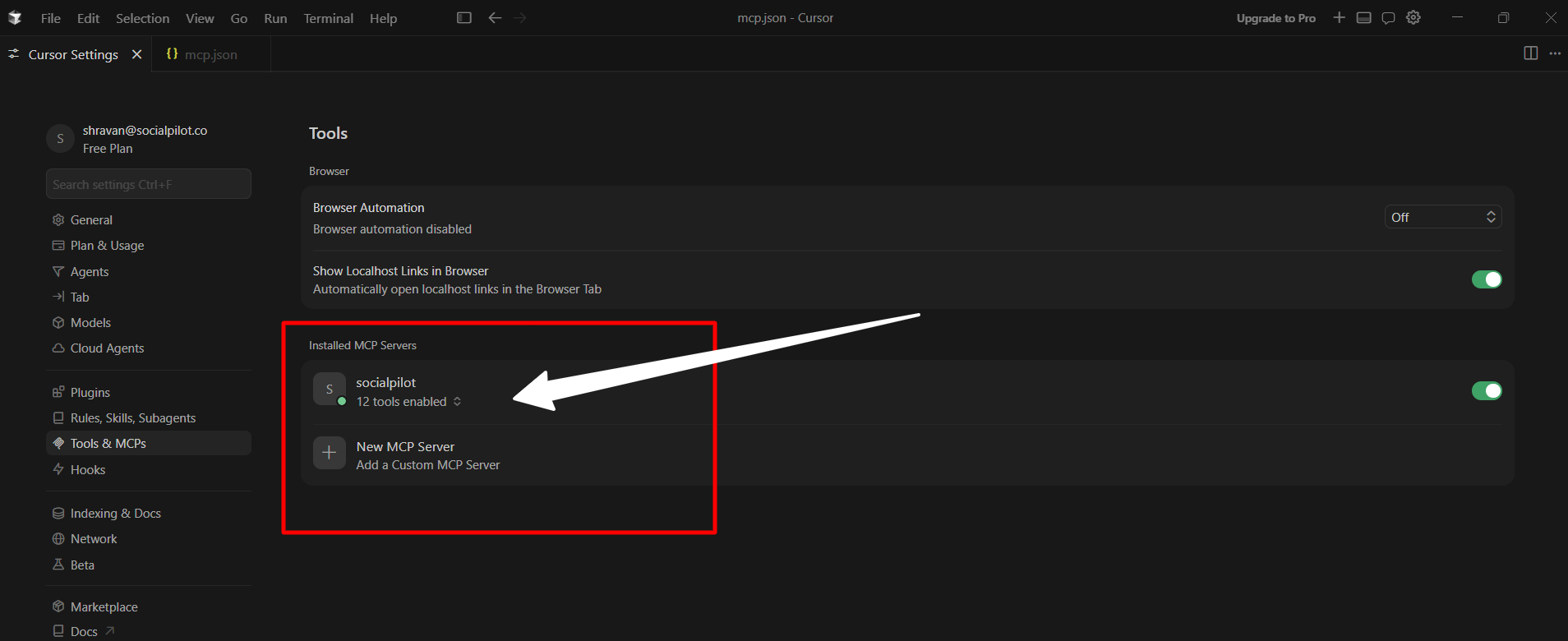
Task: Open the Edit menu
Action: pos(88,18)
